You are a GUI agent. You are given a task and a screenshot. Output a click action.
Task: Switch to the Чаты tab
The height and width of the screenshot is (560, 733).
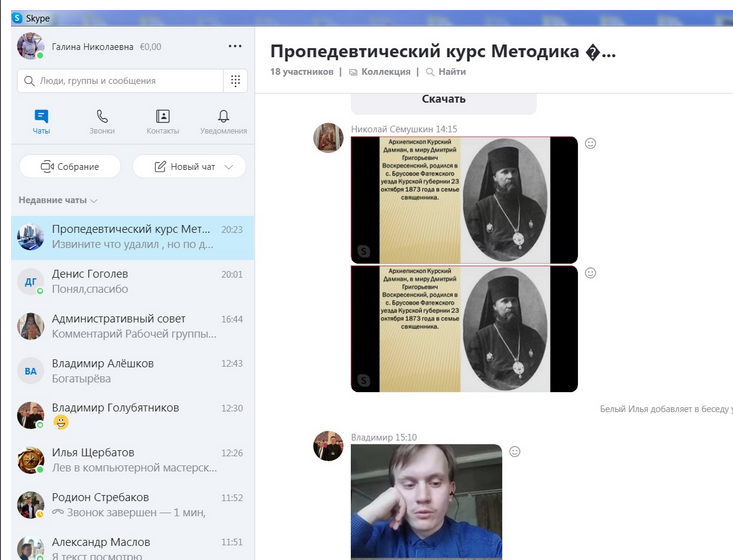click(41, 122)
